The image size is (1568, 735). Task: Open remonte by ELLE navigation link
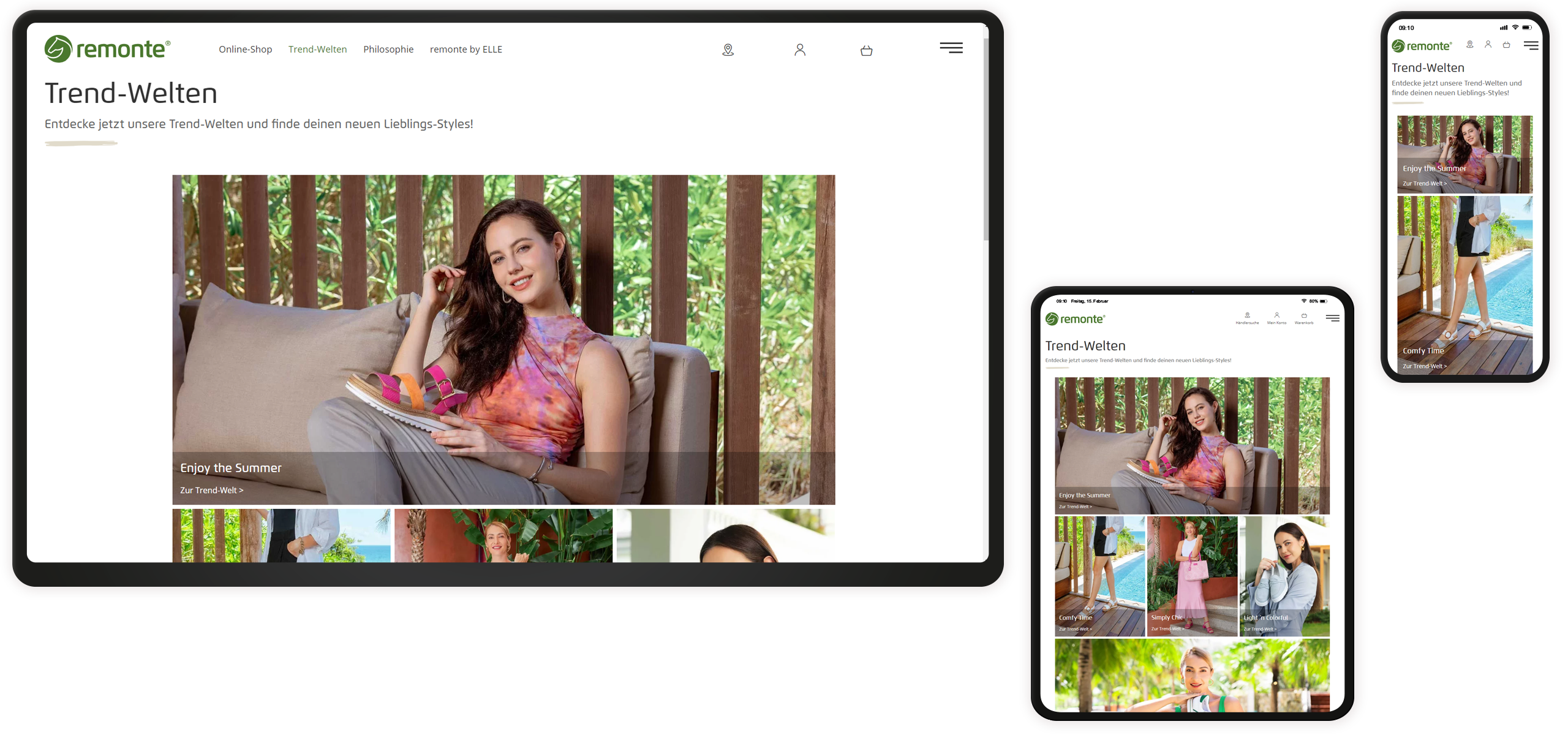pos(466,50)
